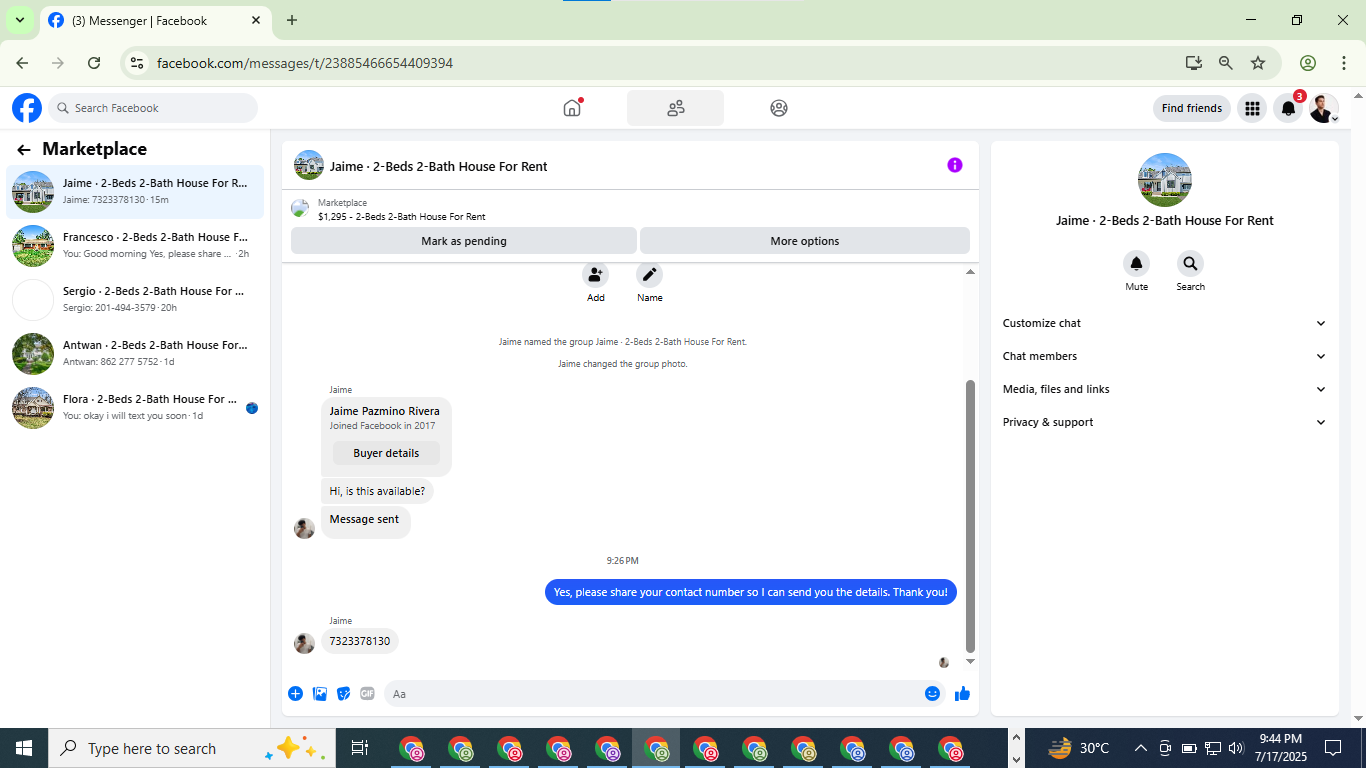Open the notifications bell with 3 badge

click(x=1288, y=108)
